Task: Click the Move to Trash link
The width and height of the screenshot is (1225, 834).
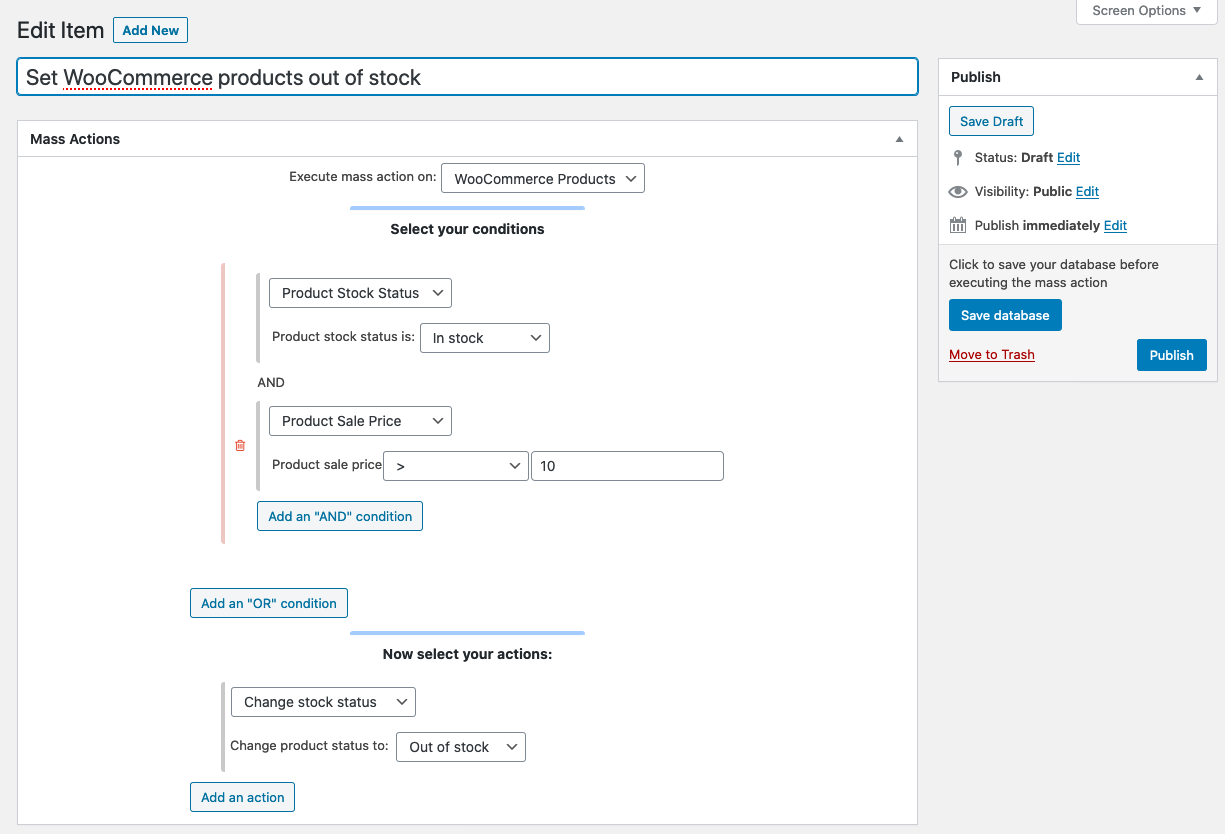Action: click(991, 355)
